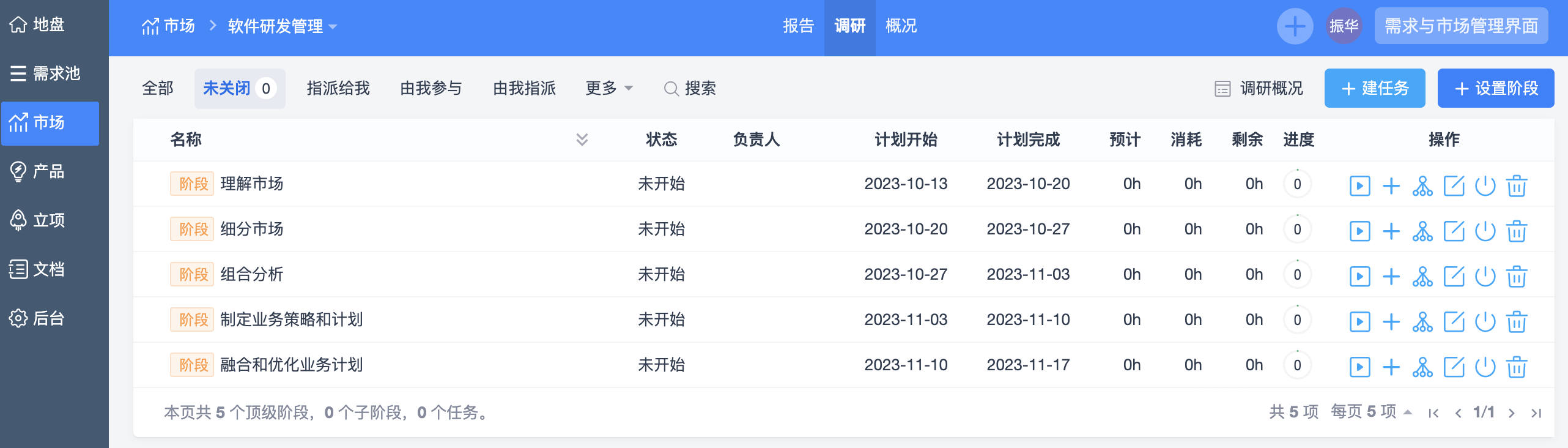Switch to the 报告 tab

[798, 26]
